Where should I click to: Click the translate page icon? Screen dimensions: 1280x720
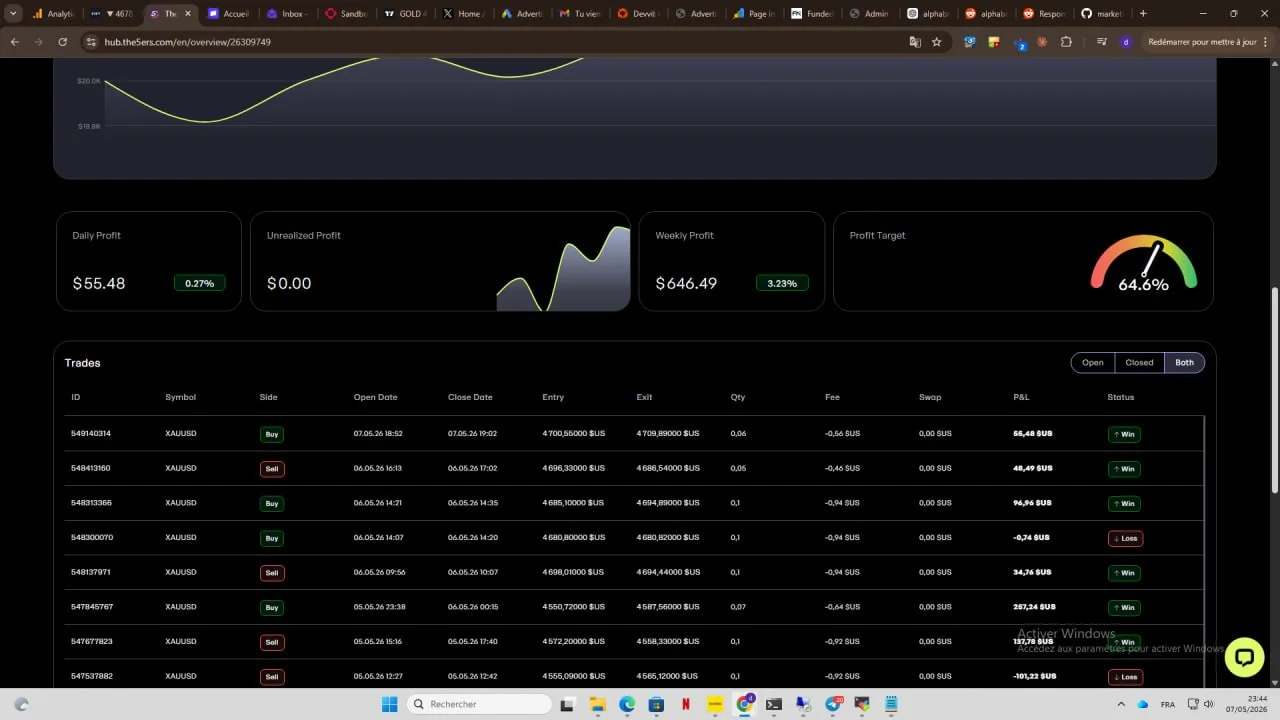pos(915,42)
